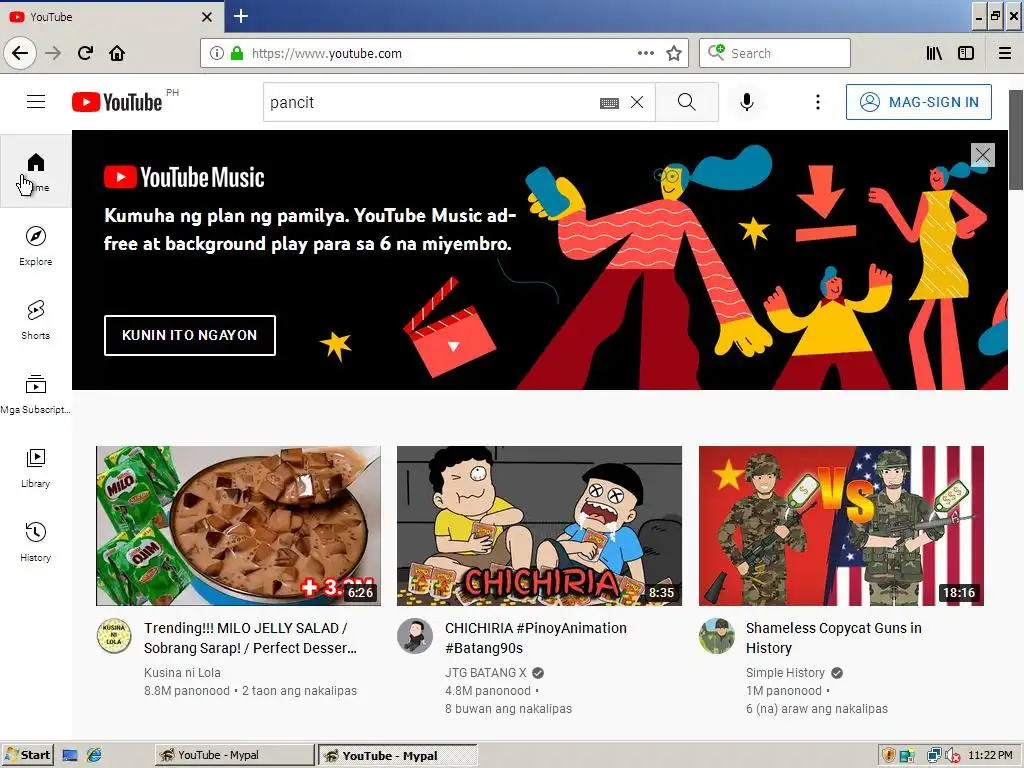The width and height of the screenshot is (1024, 768).
Task: Open a new tab with the plus
Action: 241,16
